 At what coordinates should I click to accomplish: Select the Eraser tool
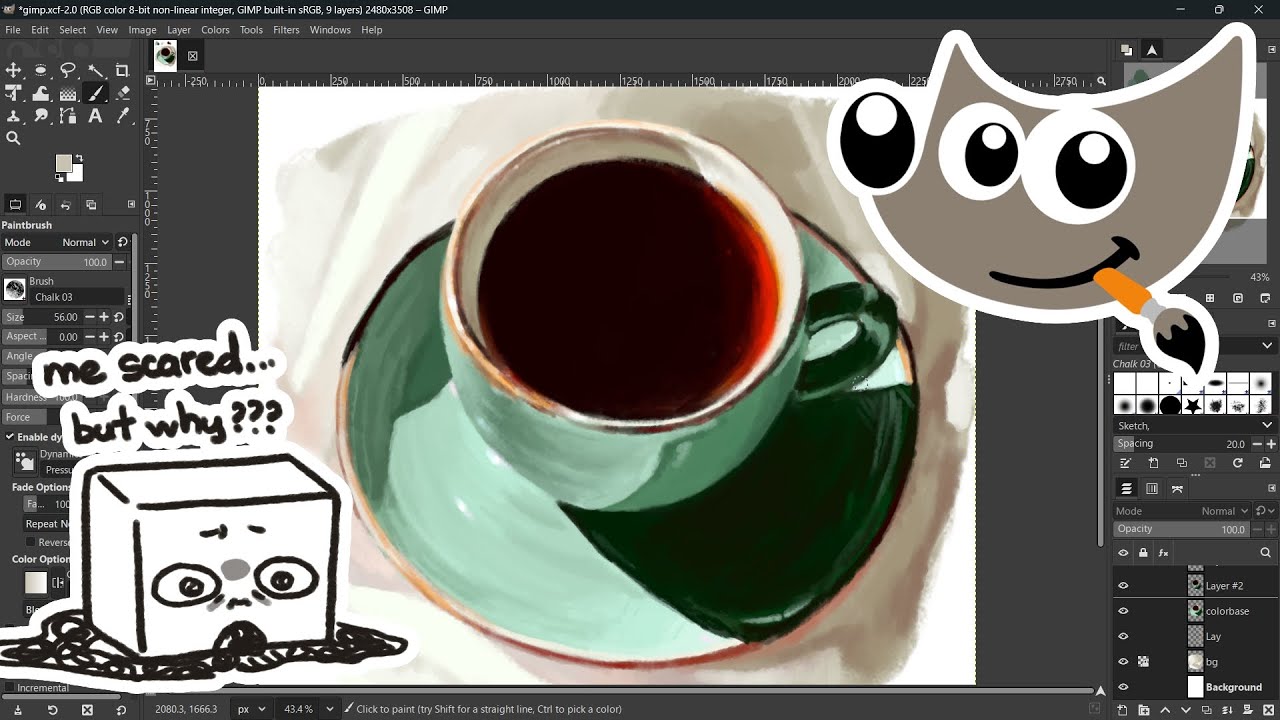tap(123, 93)
